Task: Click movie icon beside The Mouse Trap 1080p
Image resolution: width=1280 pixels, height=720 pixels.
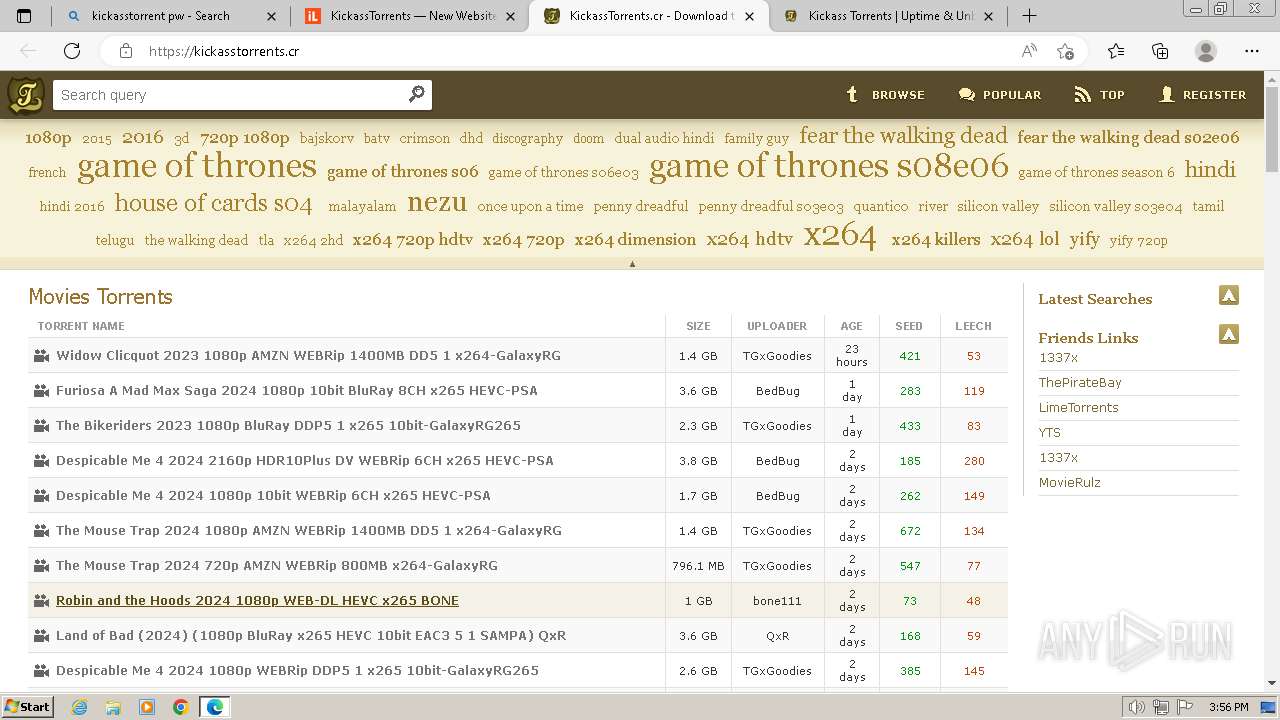Action: click(x=41, y=530)
